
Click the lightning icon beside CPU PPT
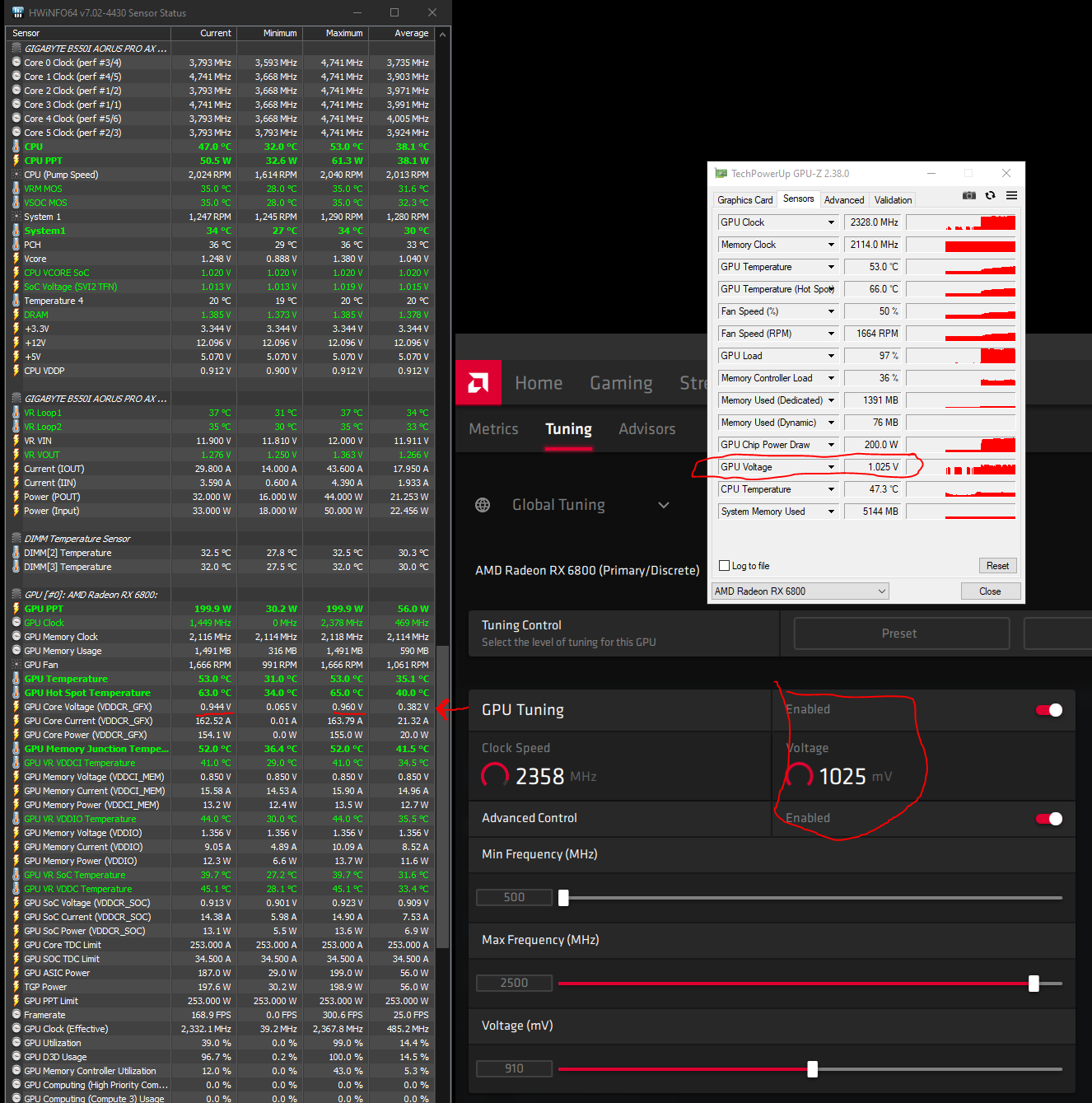point(16,161)
